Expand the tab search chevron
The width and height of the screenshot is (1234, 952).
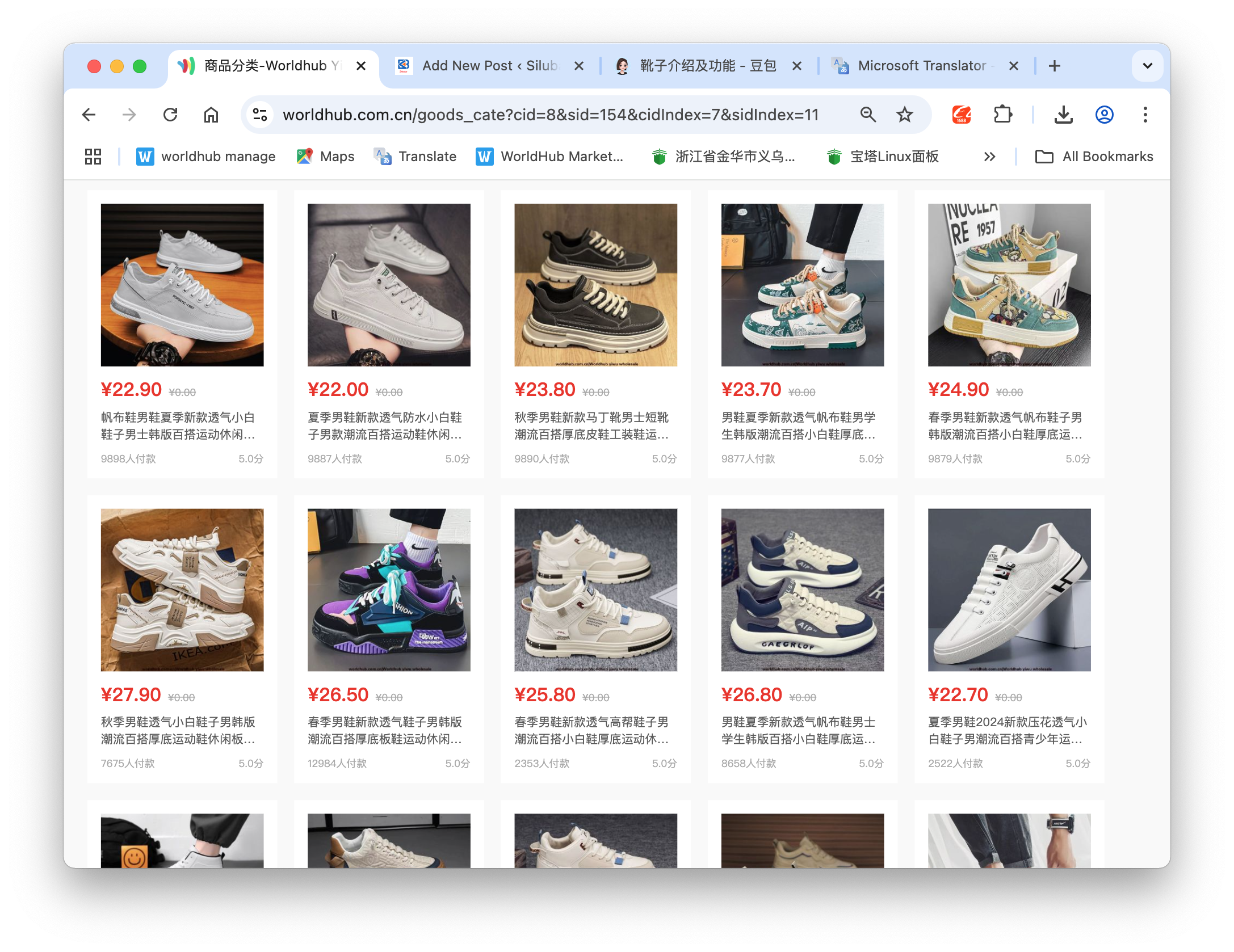1147,66
